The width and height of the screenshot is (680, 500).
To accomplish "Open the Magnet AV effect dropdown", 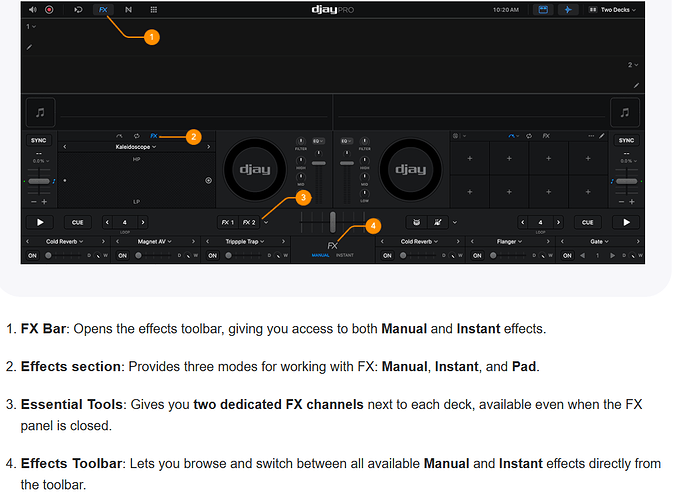I will coord(155,242).
